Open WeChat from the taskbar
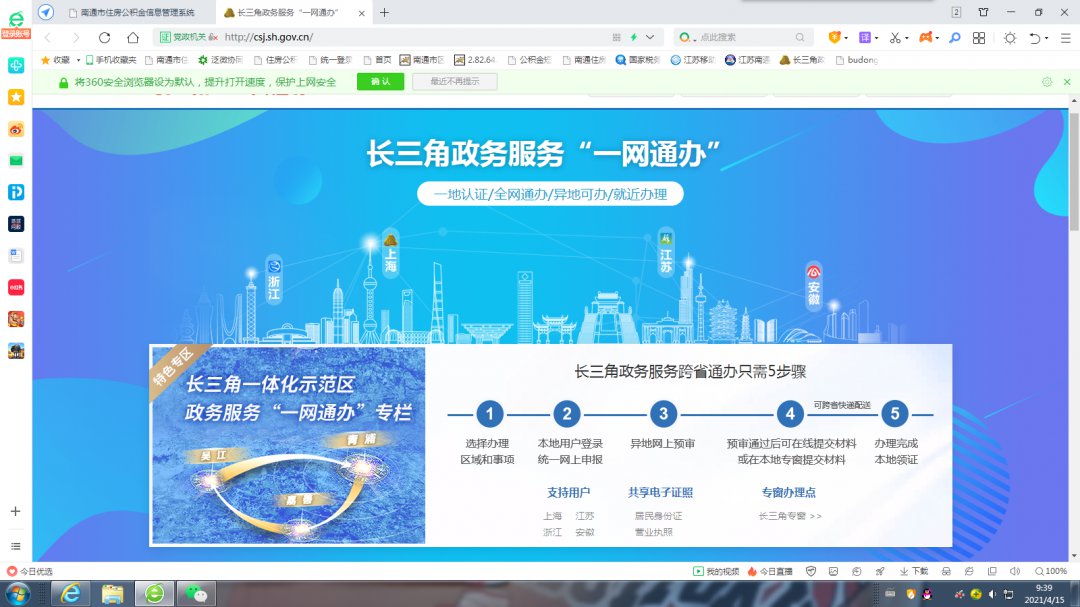The height and width of the screenshot is (607, 1080). pyautogui.click(x=197, y=593)
